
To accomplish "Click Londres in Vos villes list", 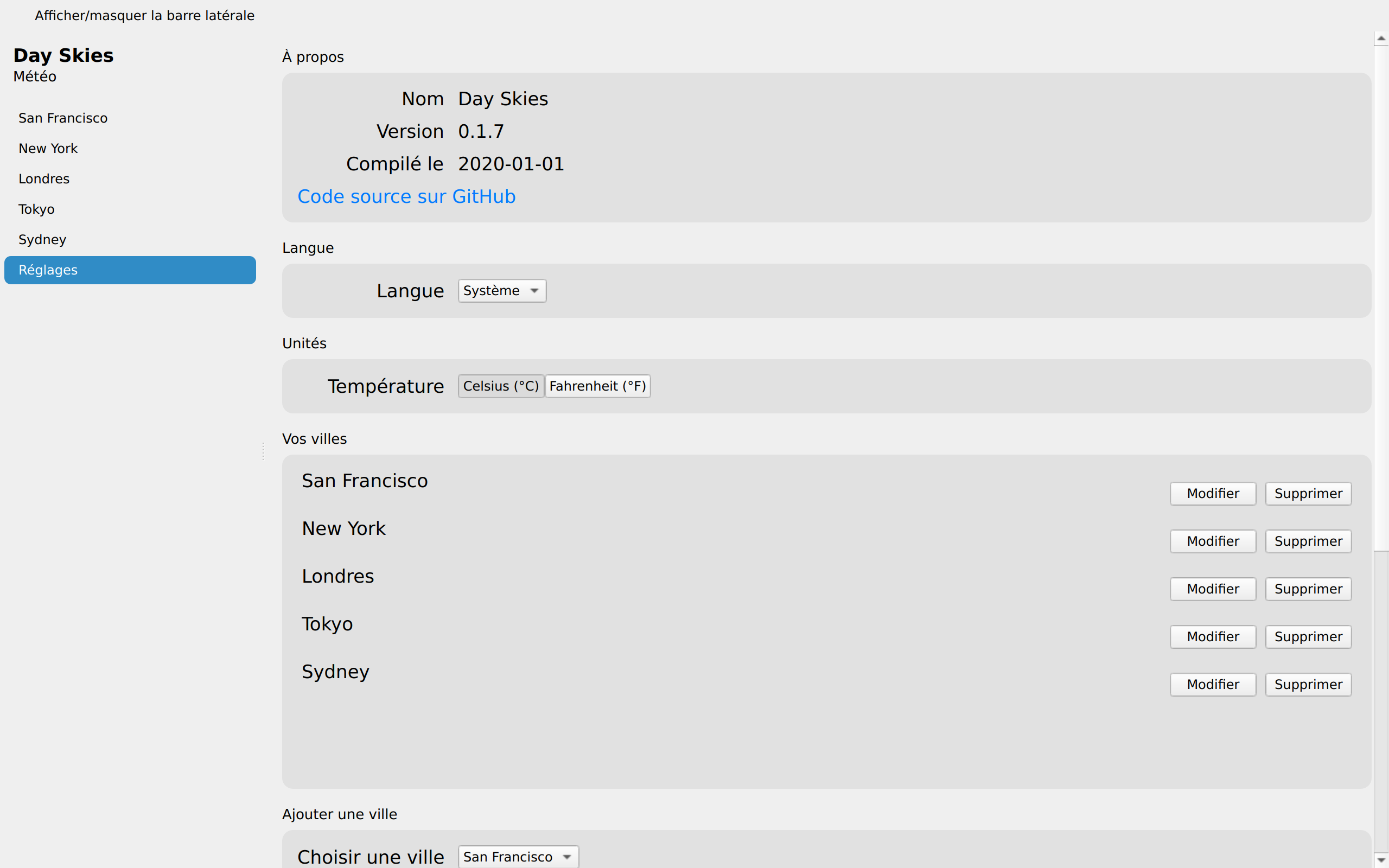I will pos(337,576).
